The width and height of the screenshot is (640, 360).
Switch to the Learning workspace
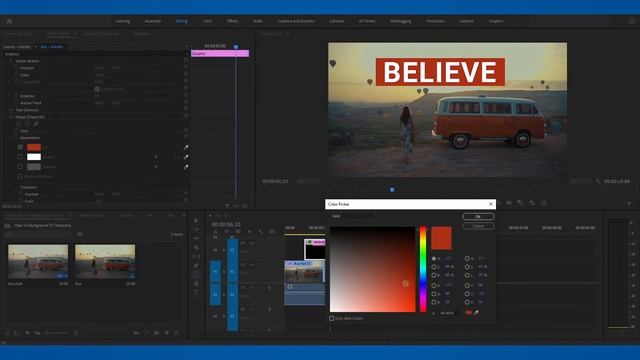(x=122, y=21)
